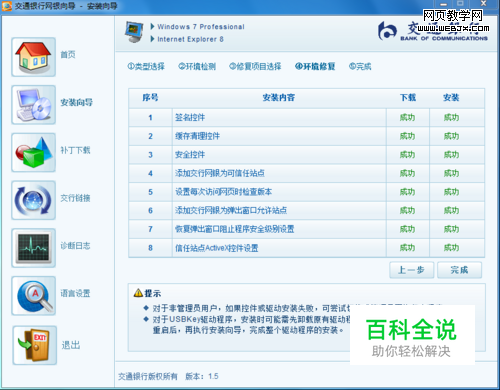Screen dimensions: 500x390
Task: Click the computer monitor icon in header
Action: (134, 32)
